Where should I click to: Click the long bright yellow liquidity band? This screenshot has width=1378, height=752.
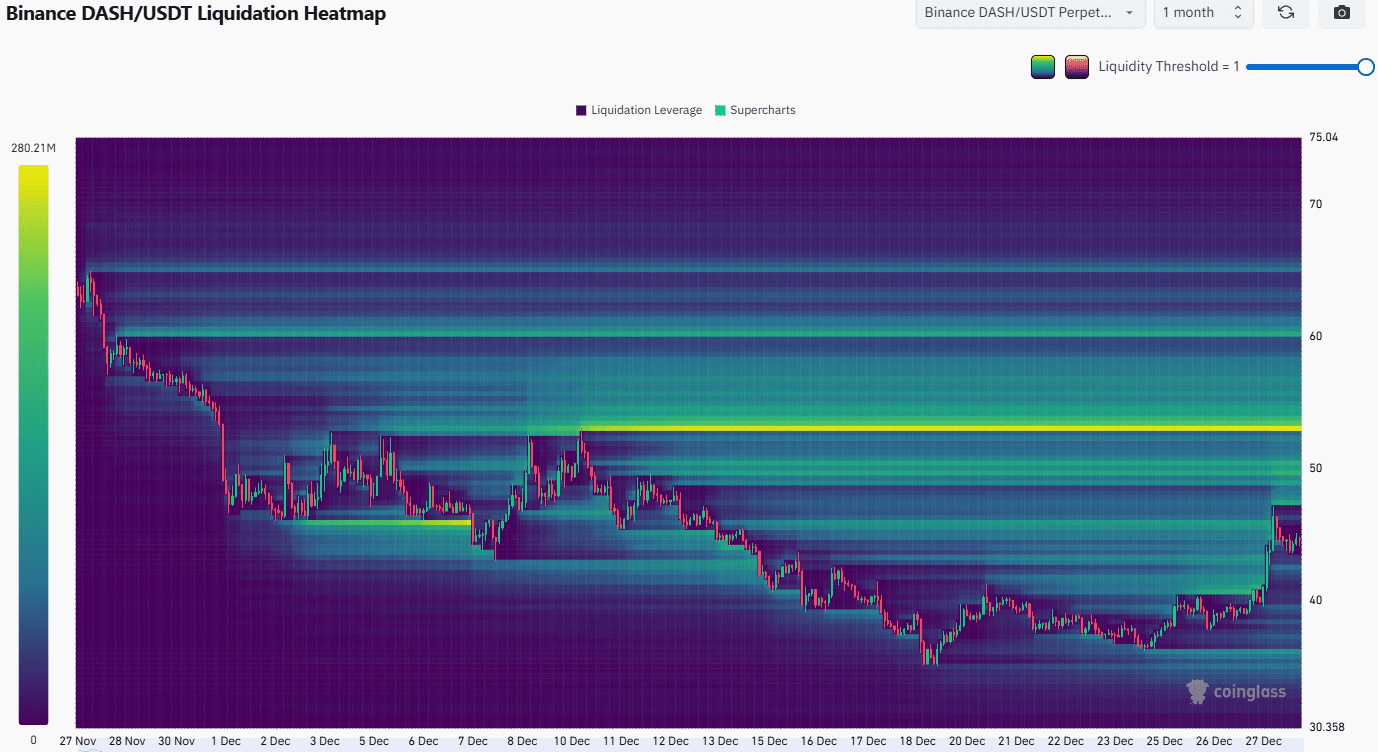click(x=940, y=428)
